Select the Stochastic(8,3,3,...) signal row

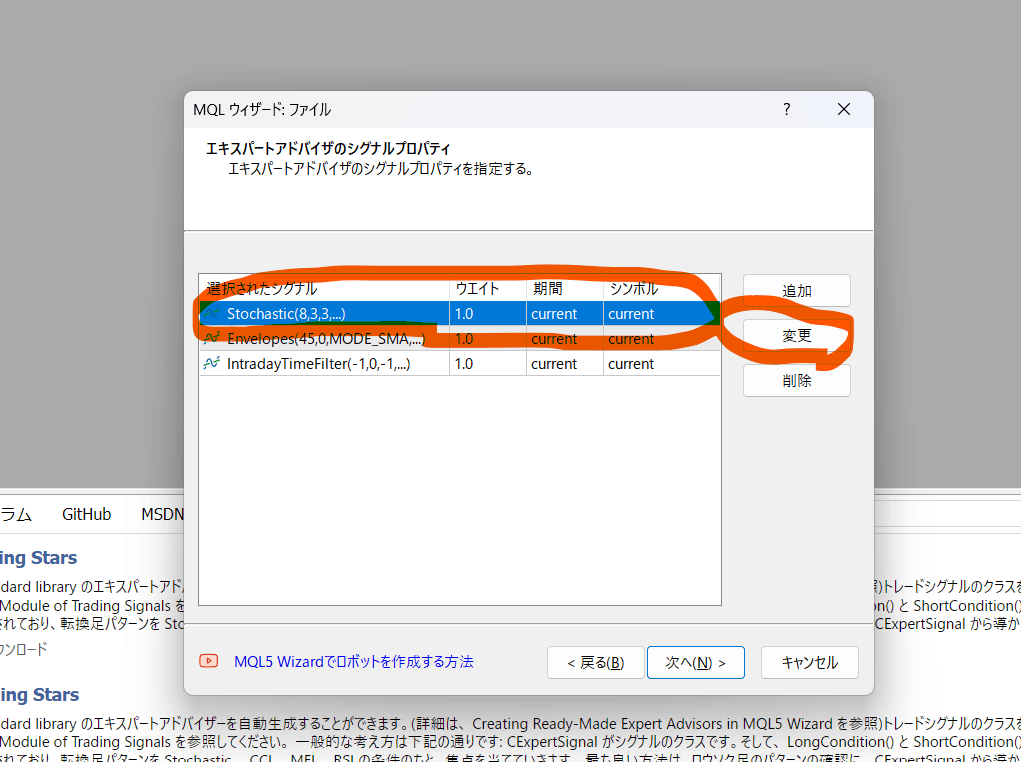pos(460,314)
